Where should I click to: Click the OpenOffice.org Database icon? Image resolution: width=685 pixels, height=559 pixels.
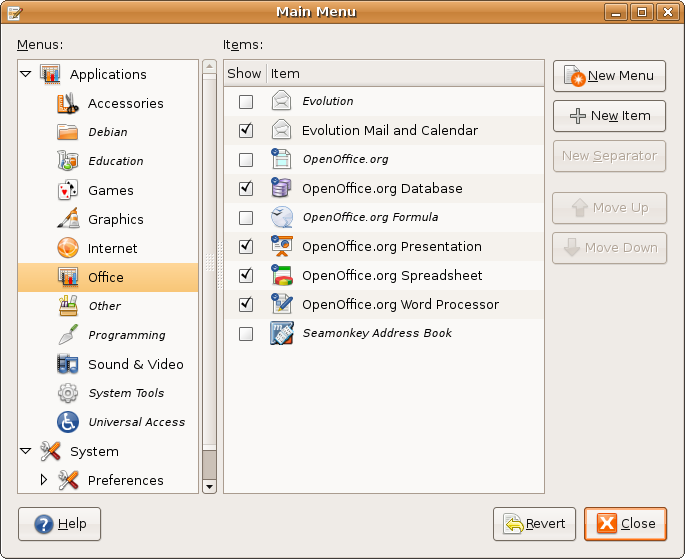tap(281, 188)
